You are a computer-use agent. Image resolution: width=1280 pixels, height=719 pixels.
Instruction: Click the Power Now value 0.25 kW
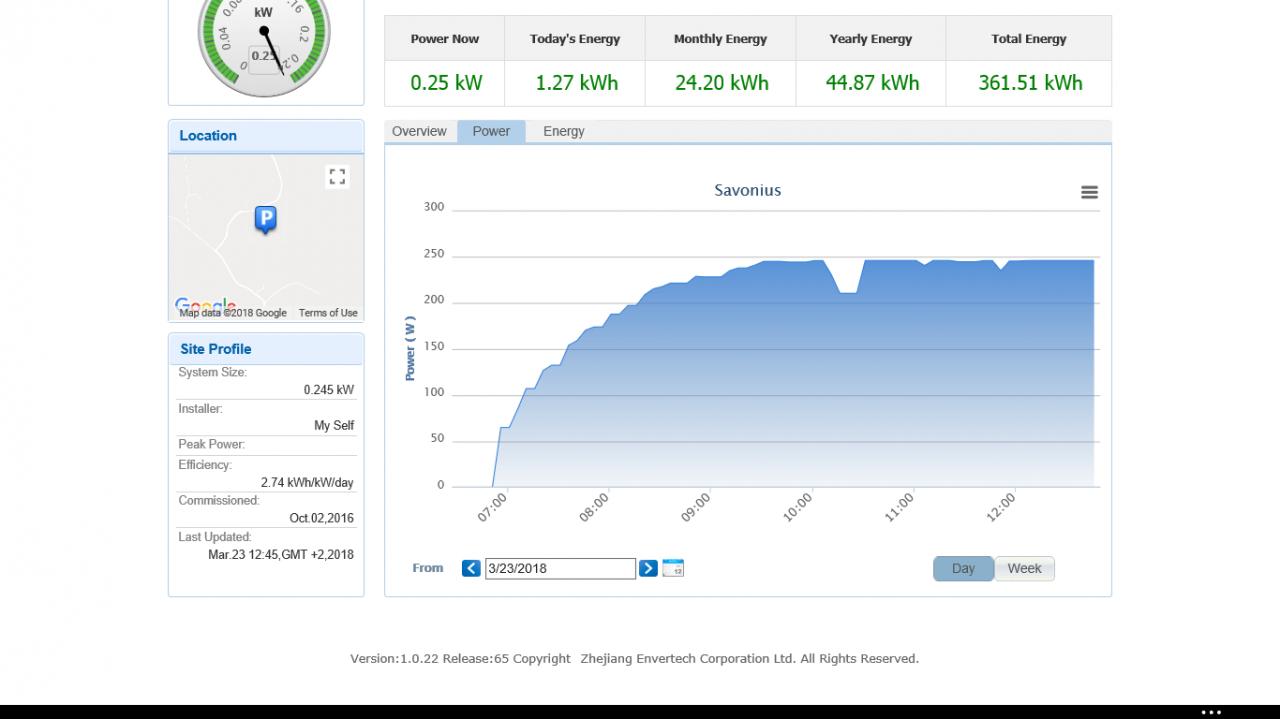tap(446, 83)
